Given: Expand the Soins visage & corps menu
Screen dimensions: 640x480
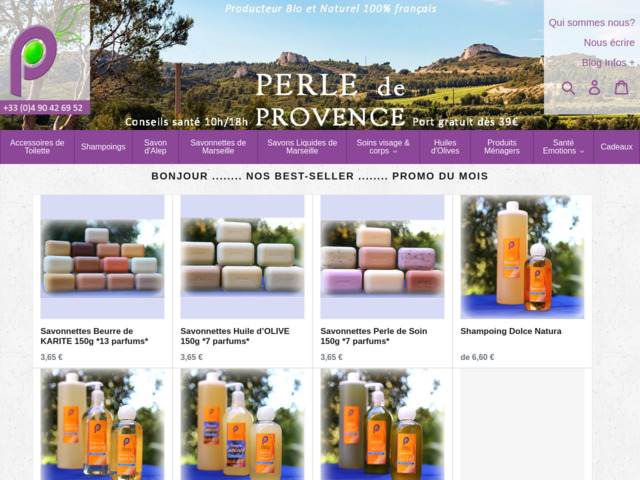Looking at the screenshot, I should (383, 147).
